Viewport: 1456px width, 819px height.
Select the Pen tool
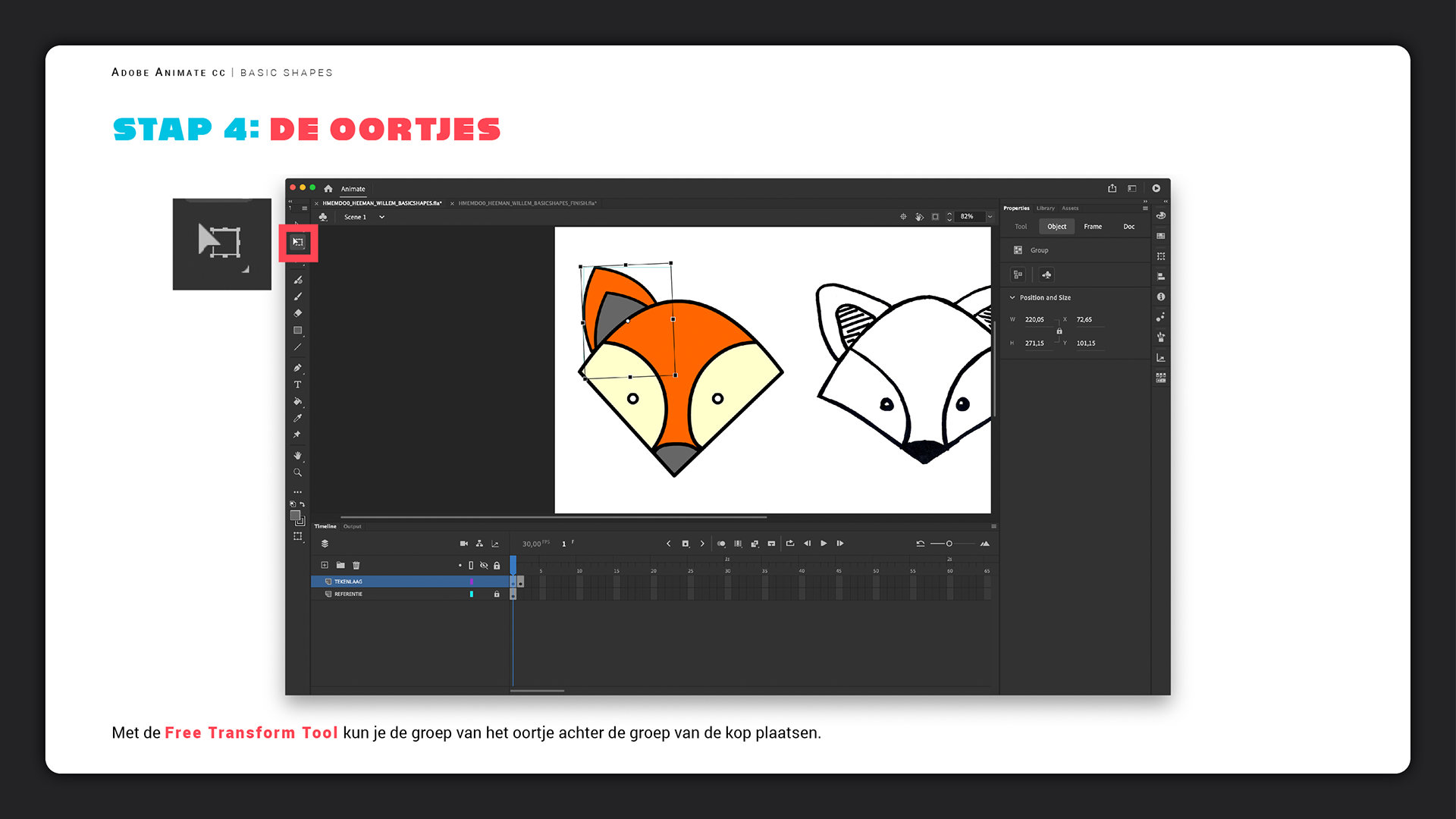(298, 368)
